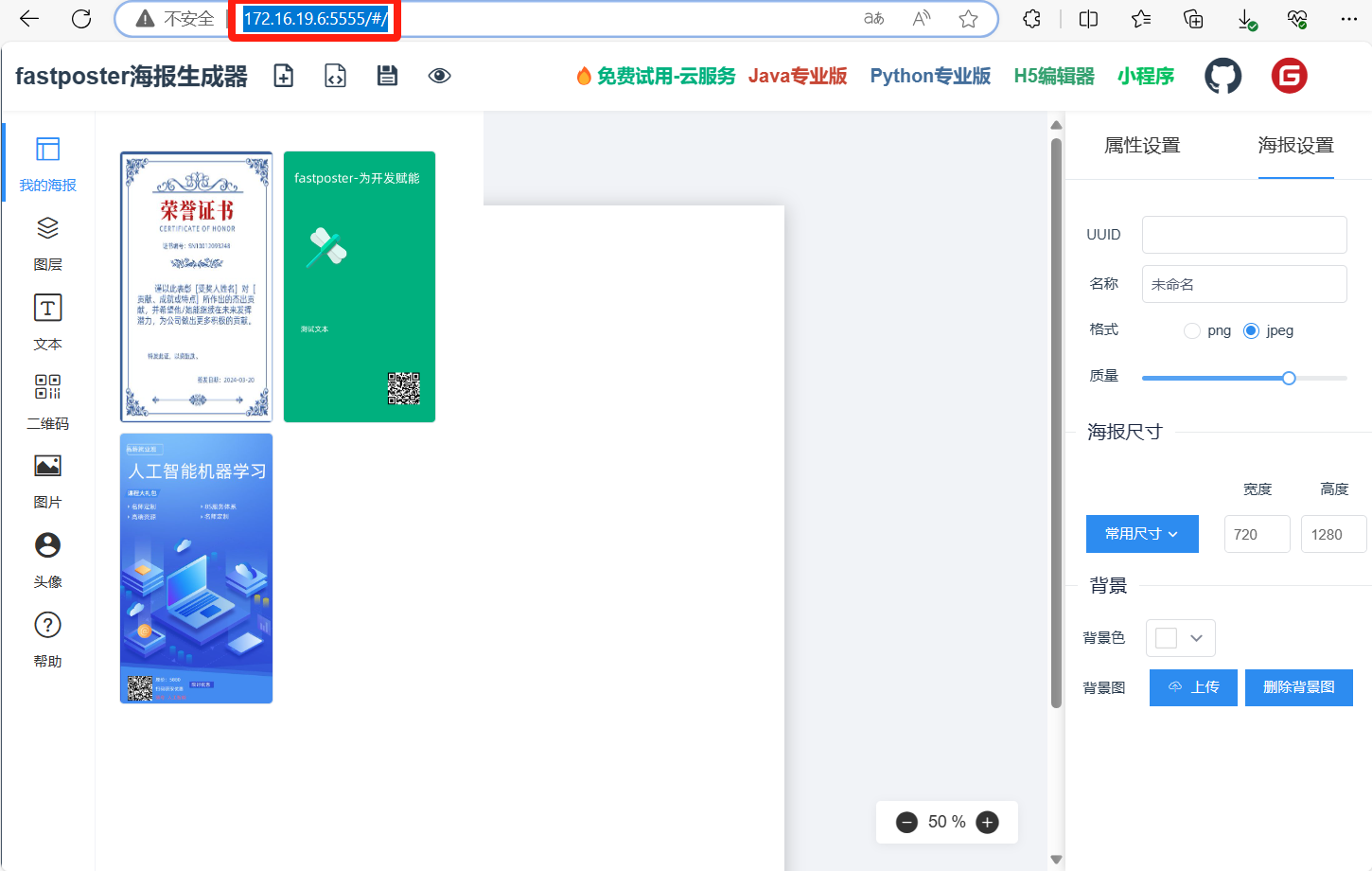
Task: Click the 质量 quality slider handle
Action: 1289,378
